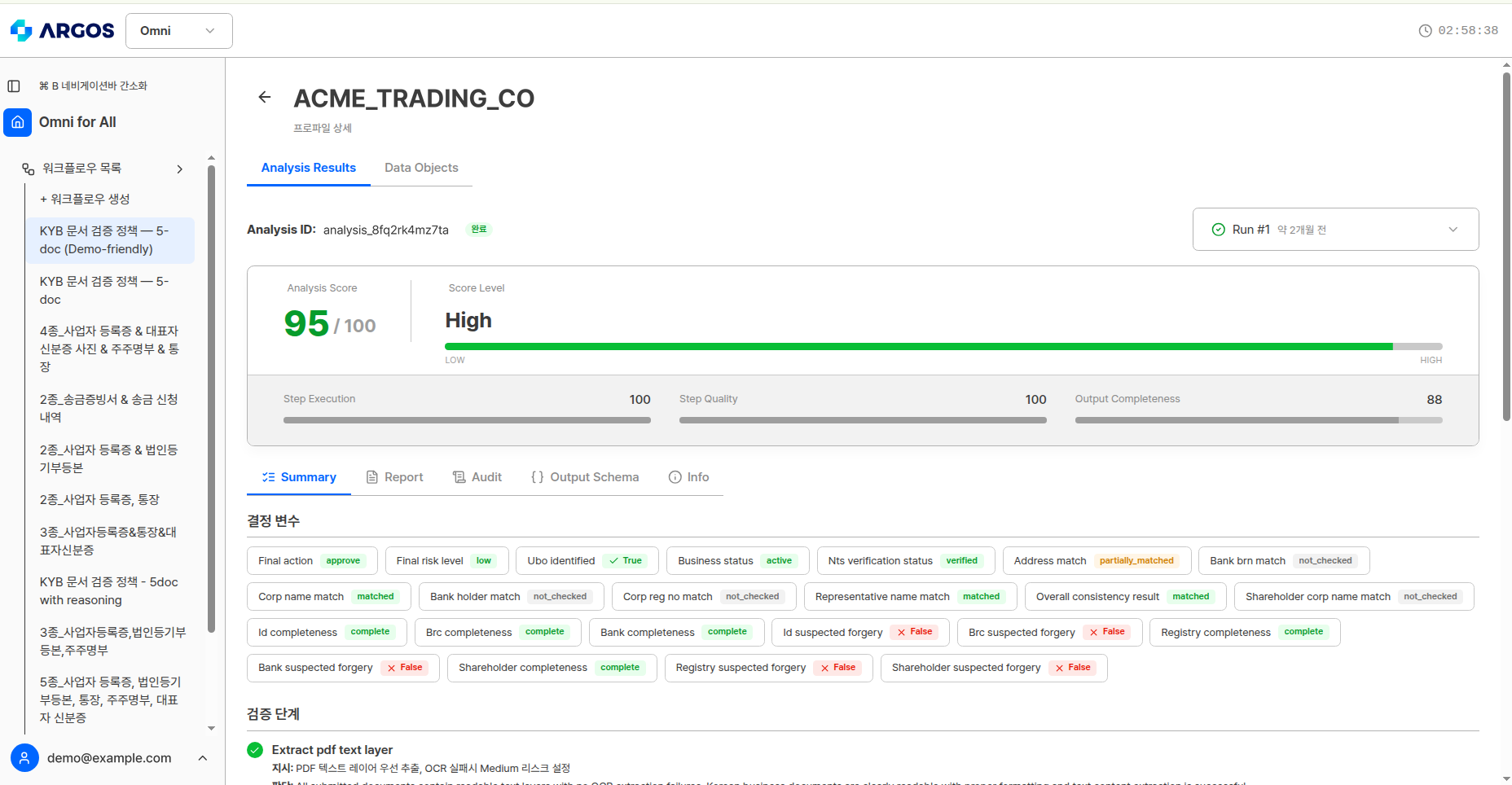Viewport: 1512px width, 785px height.
Task: Click the 완료 status badge
Action: point(479,230)
